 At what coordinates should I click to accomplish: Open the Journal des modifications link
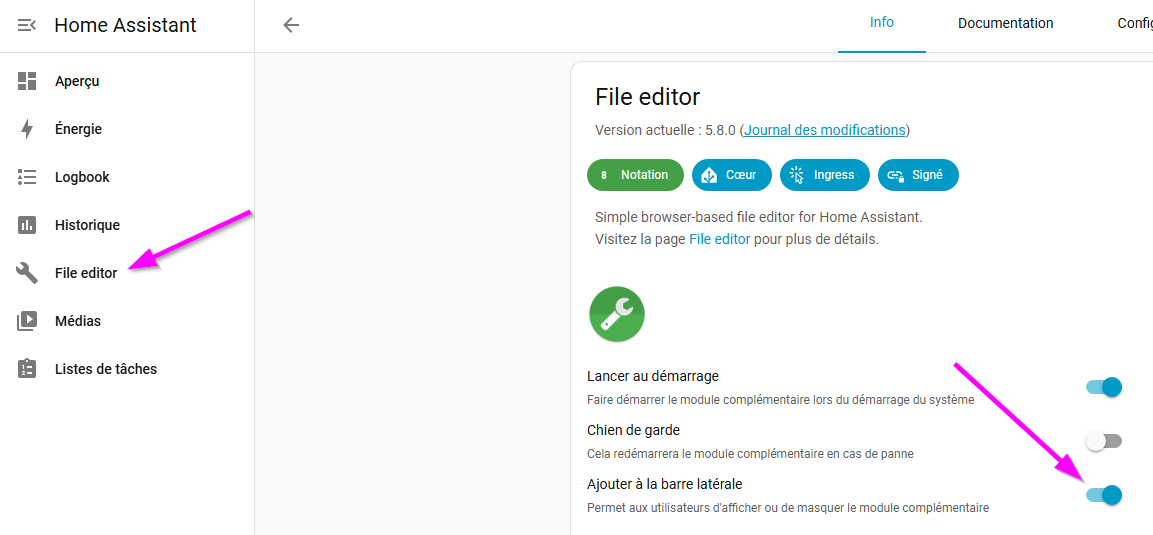click(824, 130)
